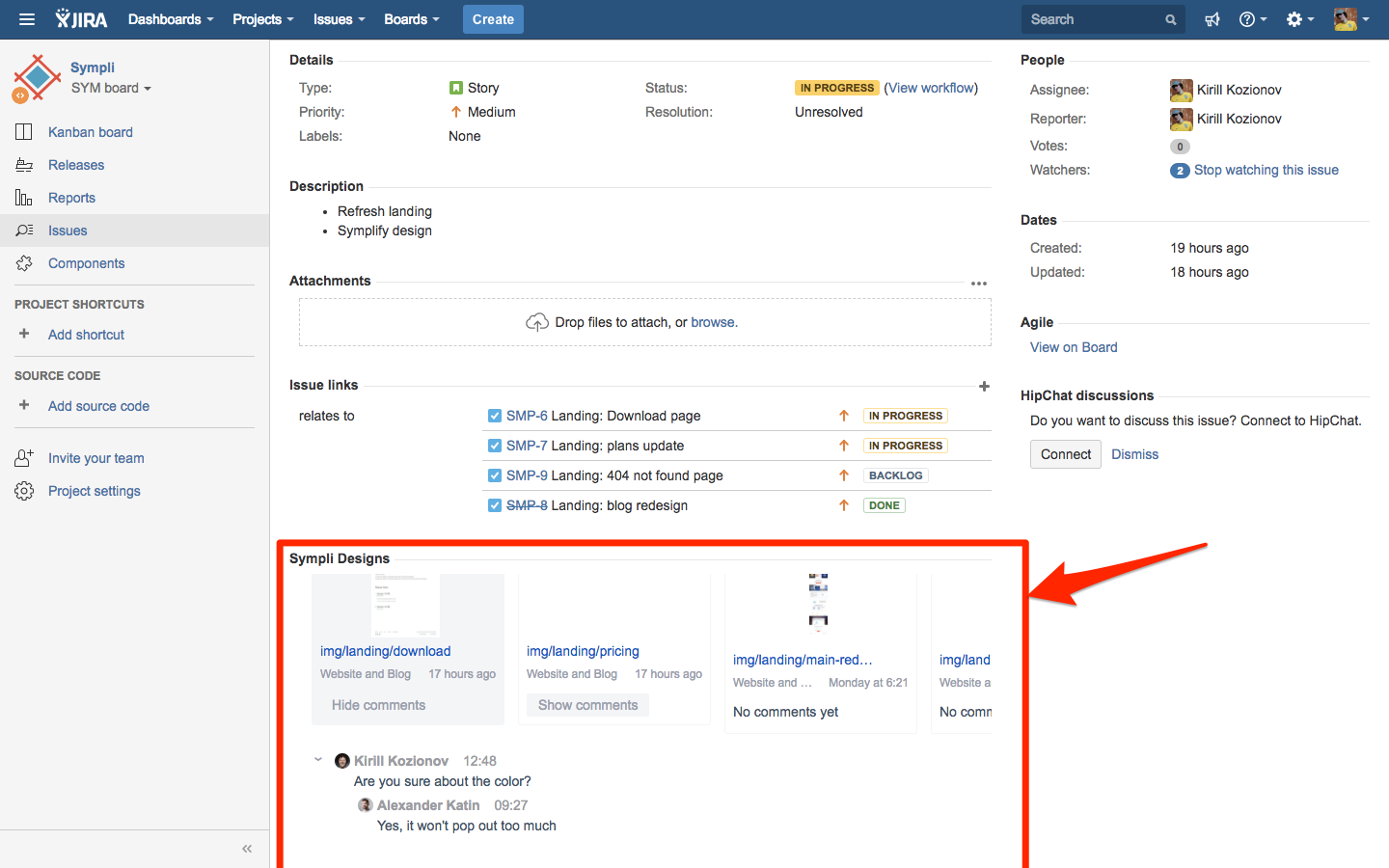Click the JIRA logo
Image resolution: width=1389 pixels, height=868 pixels.
click(x=81, y=19)
